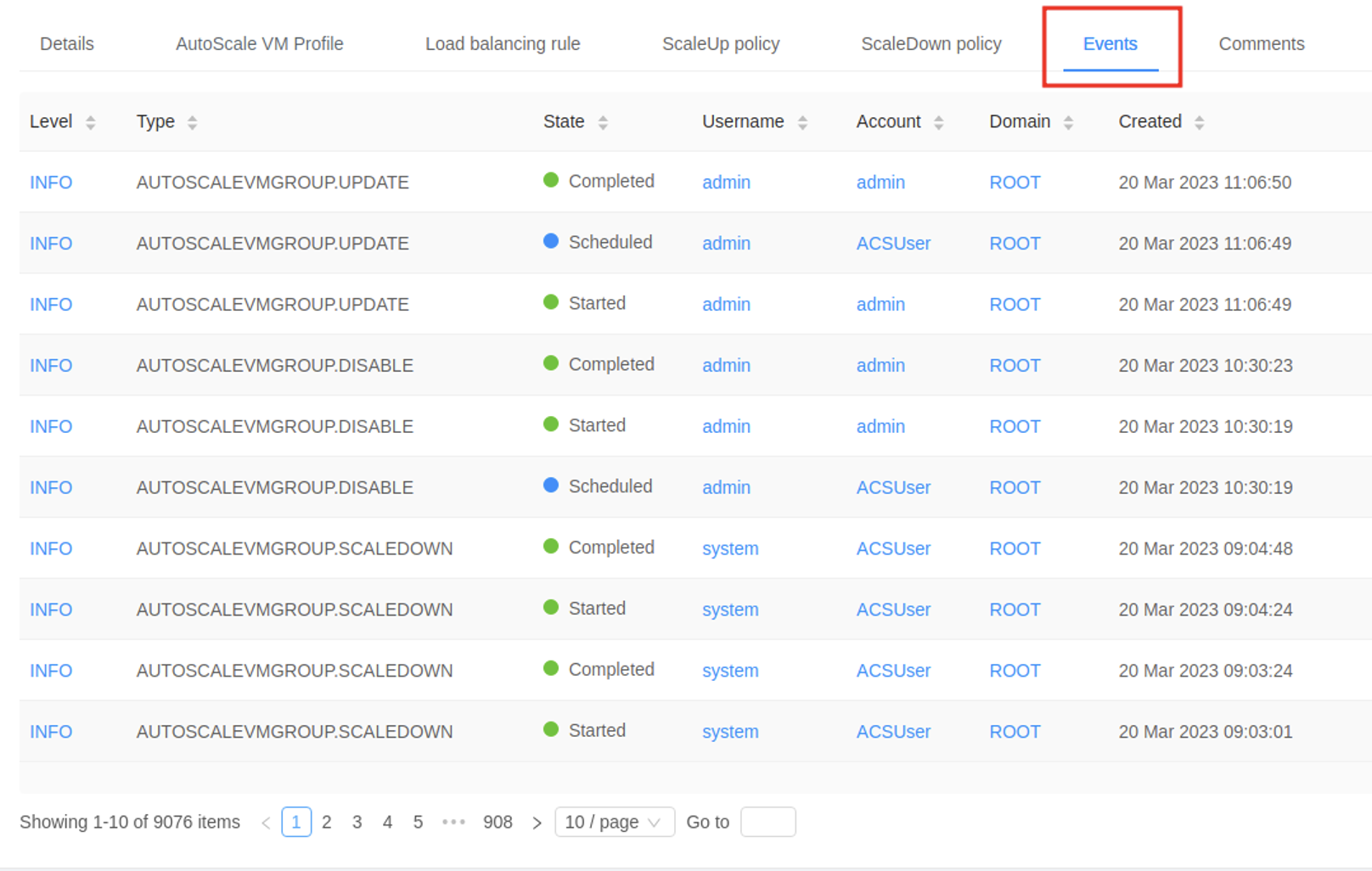Open admin username of 11:06:50 UPDATE event
The width and height of the screenshot is (1372, 871).
click(726, 183)
